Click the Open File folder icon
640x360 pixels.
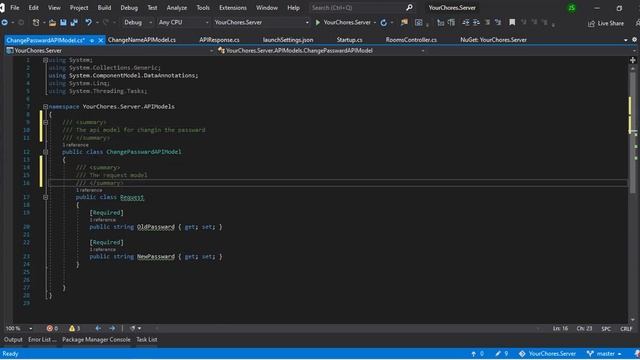pos(52,22)
